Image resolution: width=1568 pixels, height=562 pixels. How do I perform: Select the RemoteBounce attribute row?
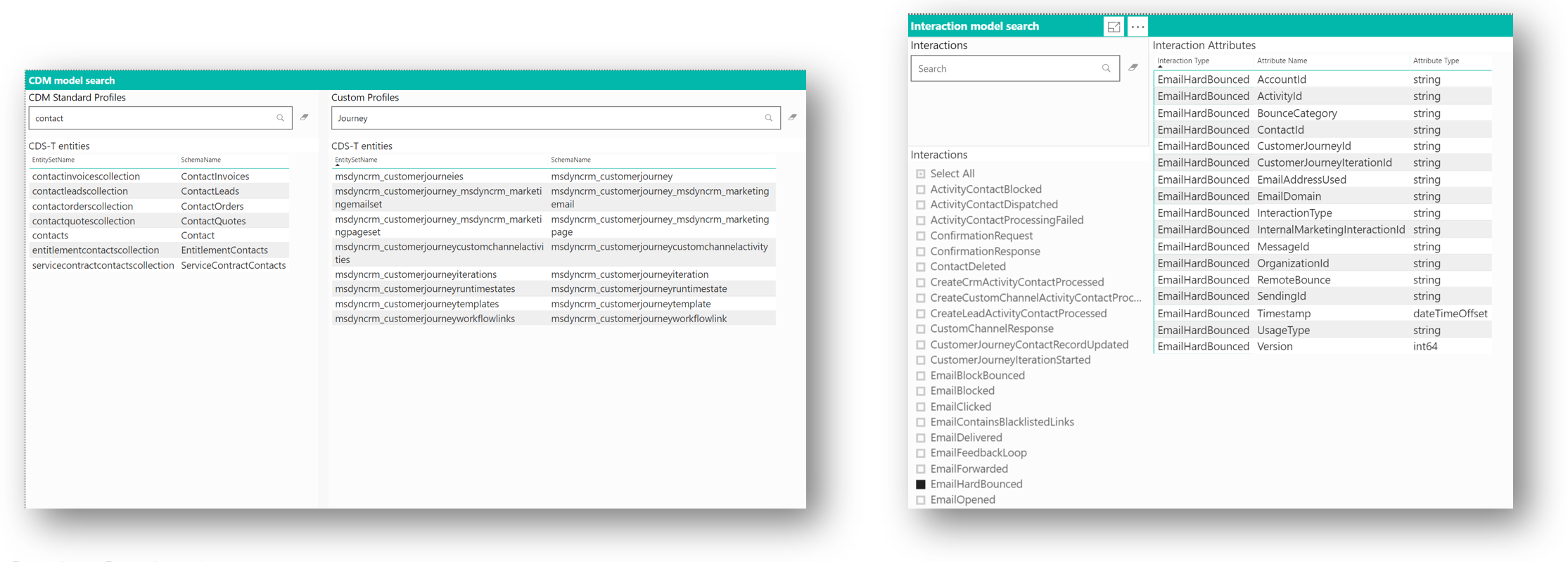pos(1322,280)
